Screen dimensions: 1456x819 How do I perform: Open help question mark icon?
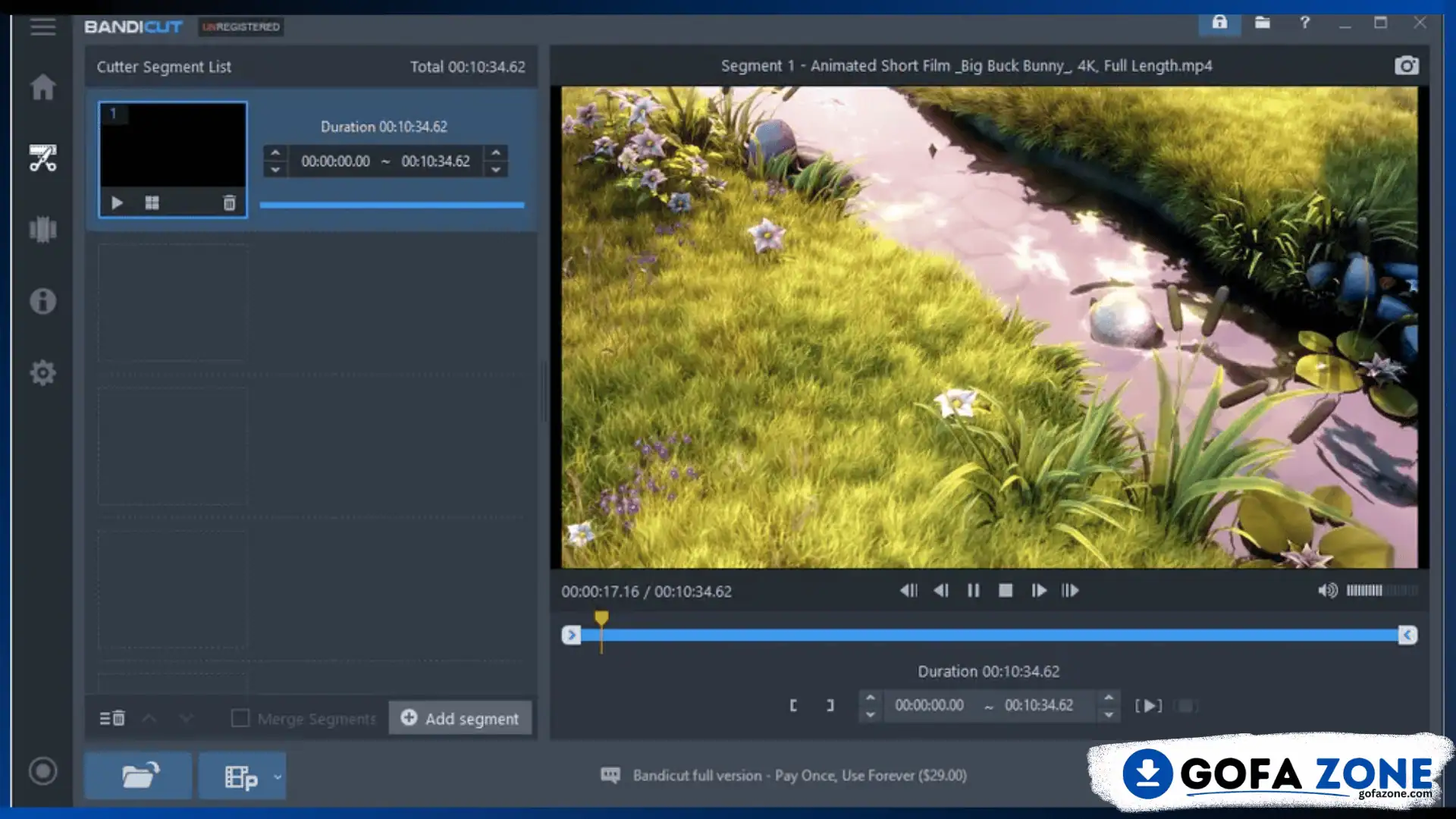click(x=1304, y=23)
